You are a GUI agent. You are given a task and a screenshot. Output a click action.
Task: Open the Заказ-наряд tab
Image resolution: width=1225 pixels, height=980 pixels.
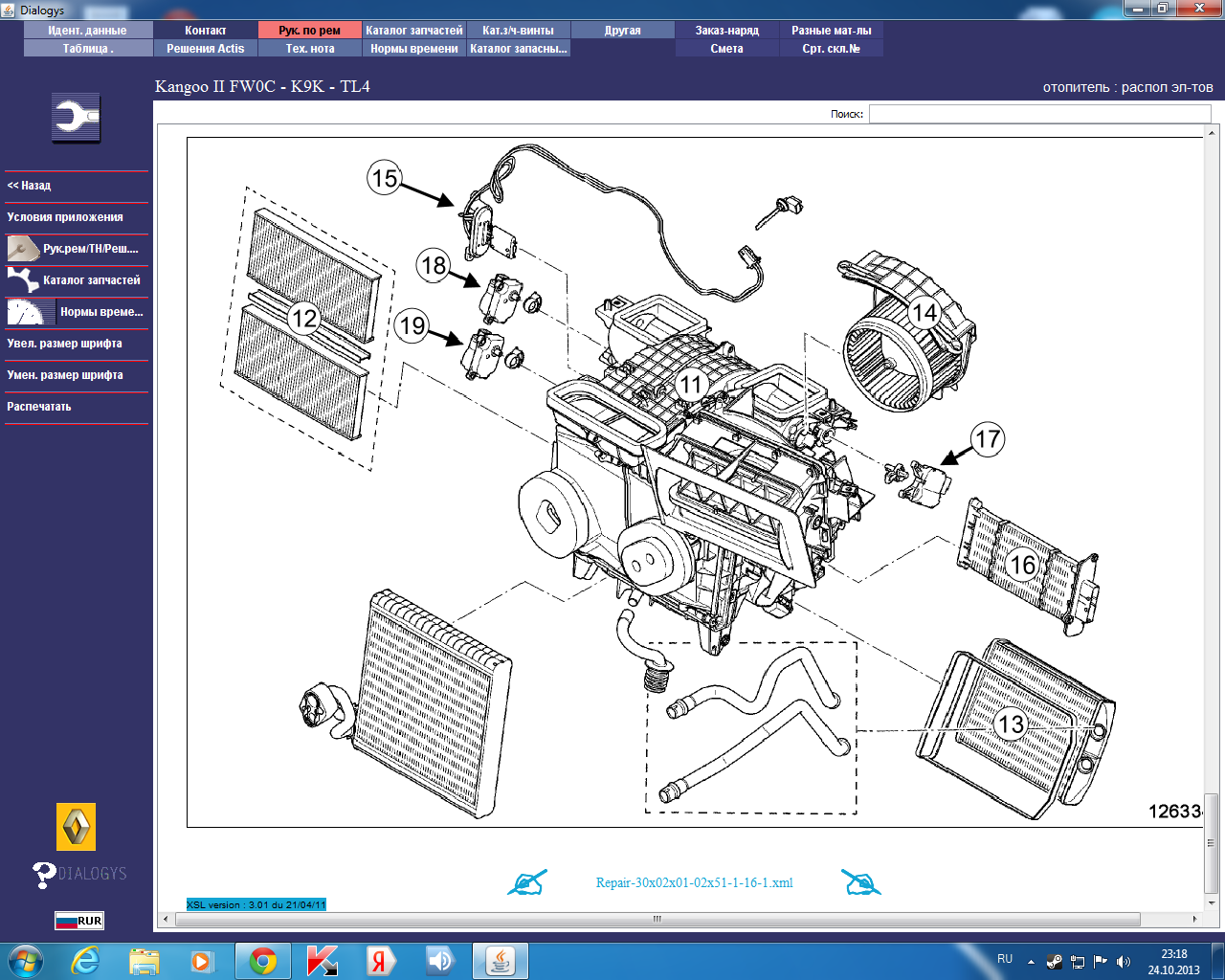(x=727, y=31)
